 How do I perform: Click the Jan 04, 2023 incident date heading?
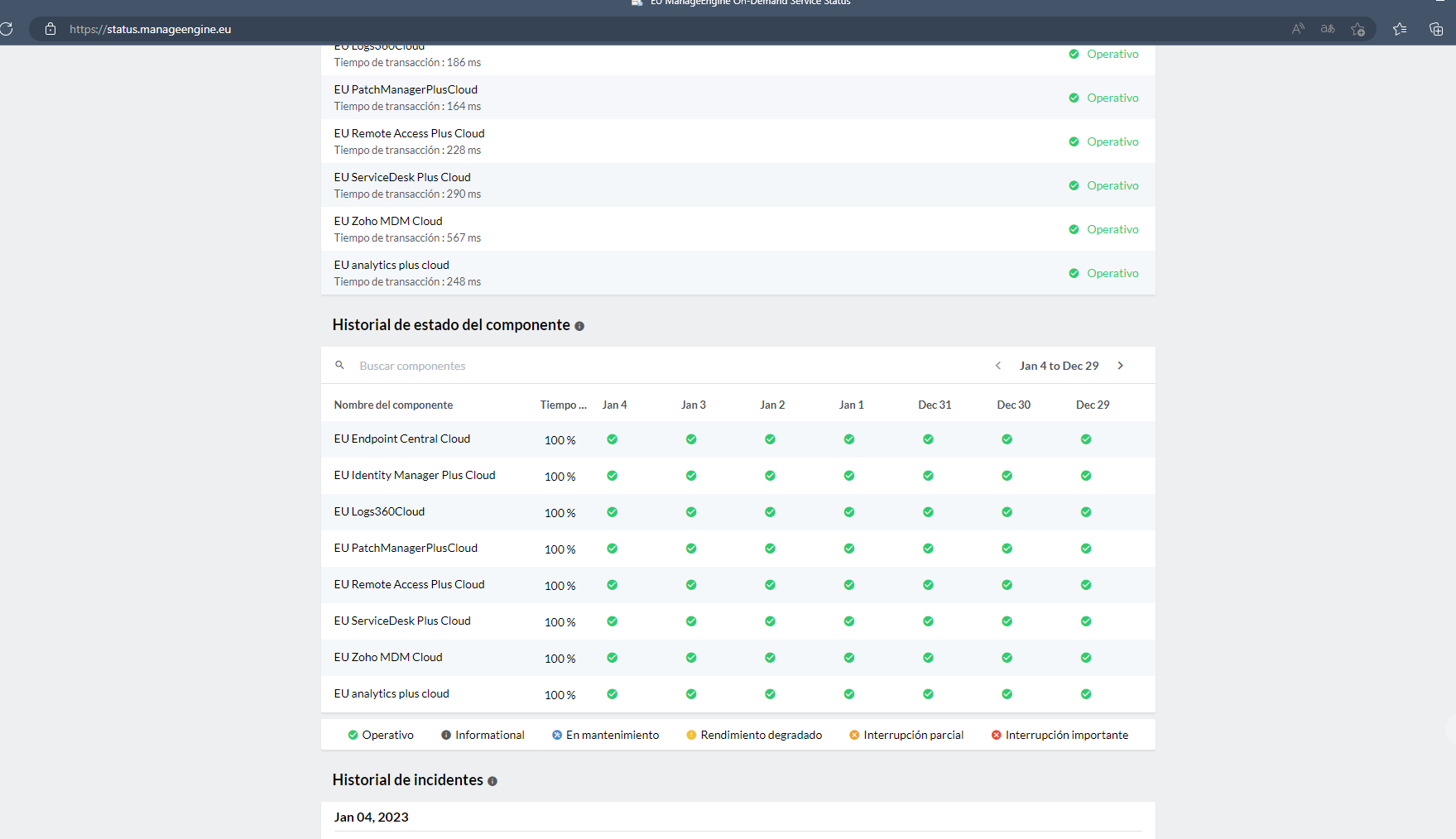[x=371, y=817]
